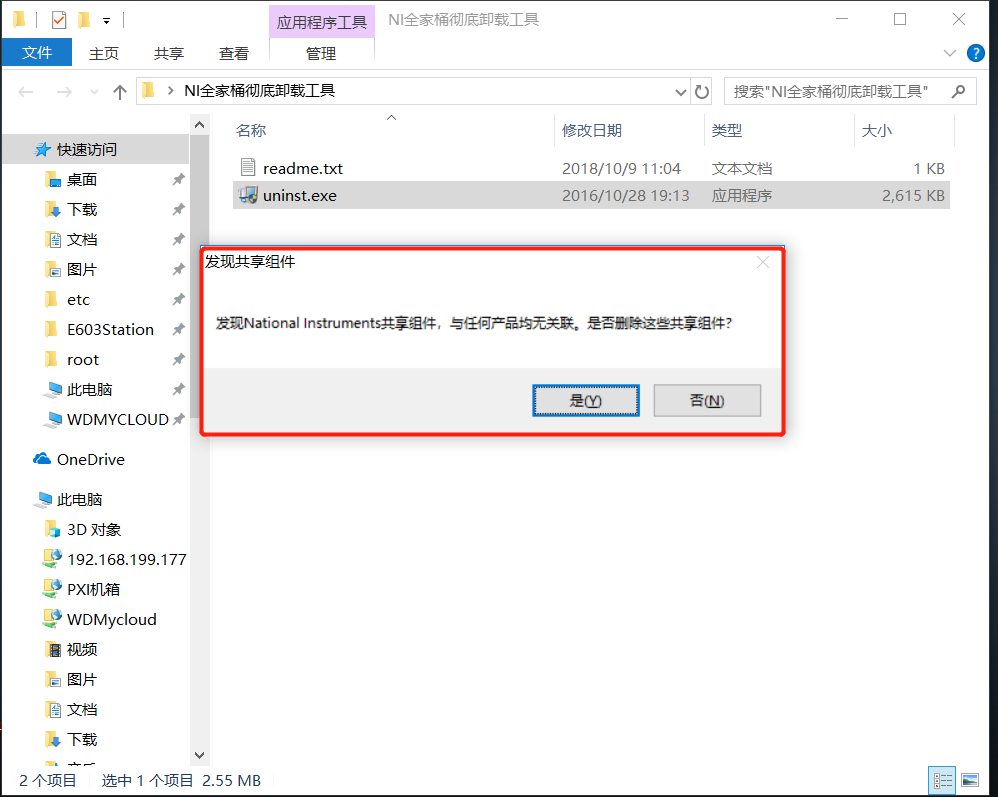Click the pin icon beside 桌面
998x797 pixels.
click(x=178, y=180)
